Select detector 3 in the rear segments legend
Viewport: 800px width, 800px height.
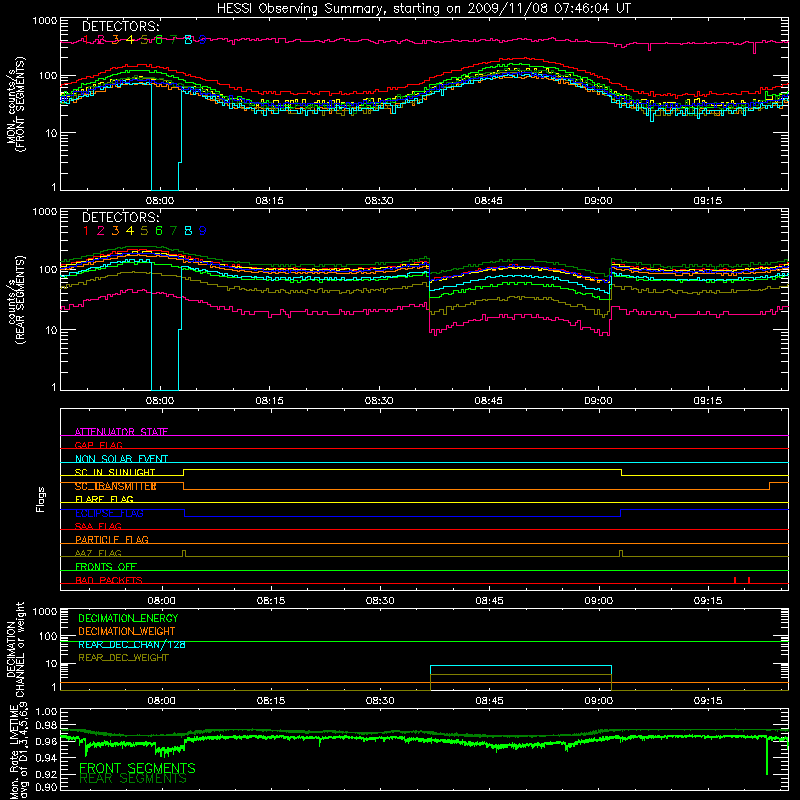[115, 231]
